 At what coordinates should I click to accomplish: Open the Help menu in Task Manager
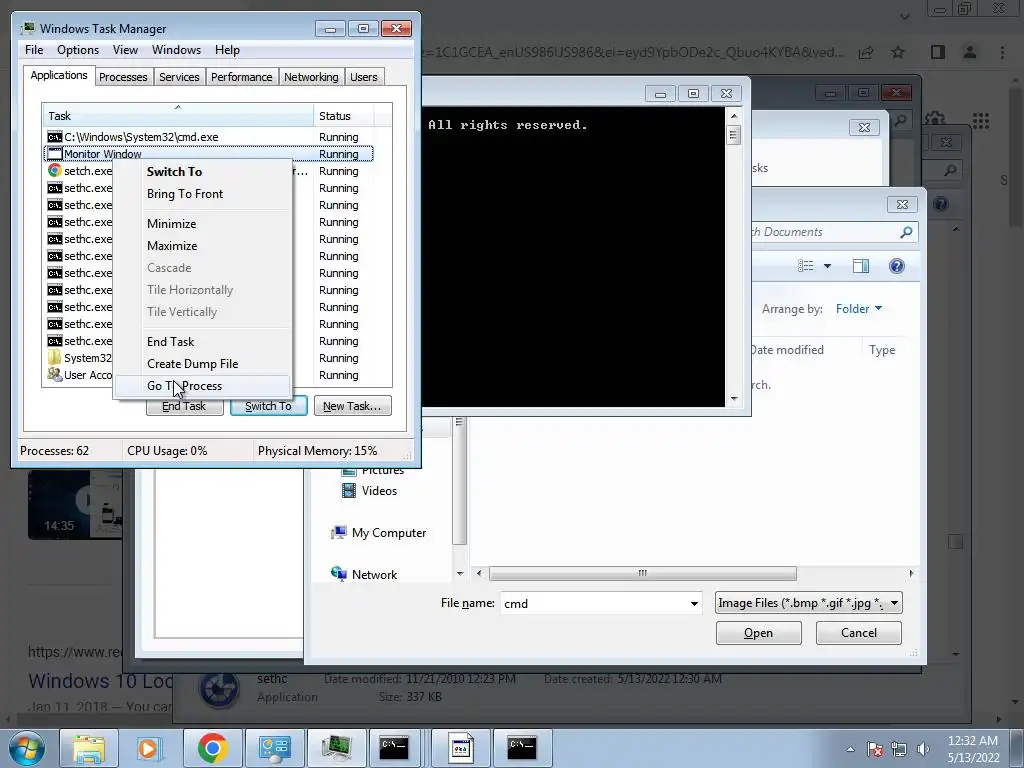coord(227,50)
